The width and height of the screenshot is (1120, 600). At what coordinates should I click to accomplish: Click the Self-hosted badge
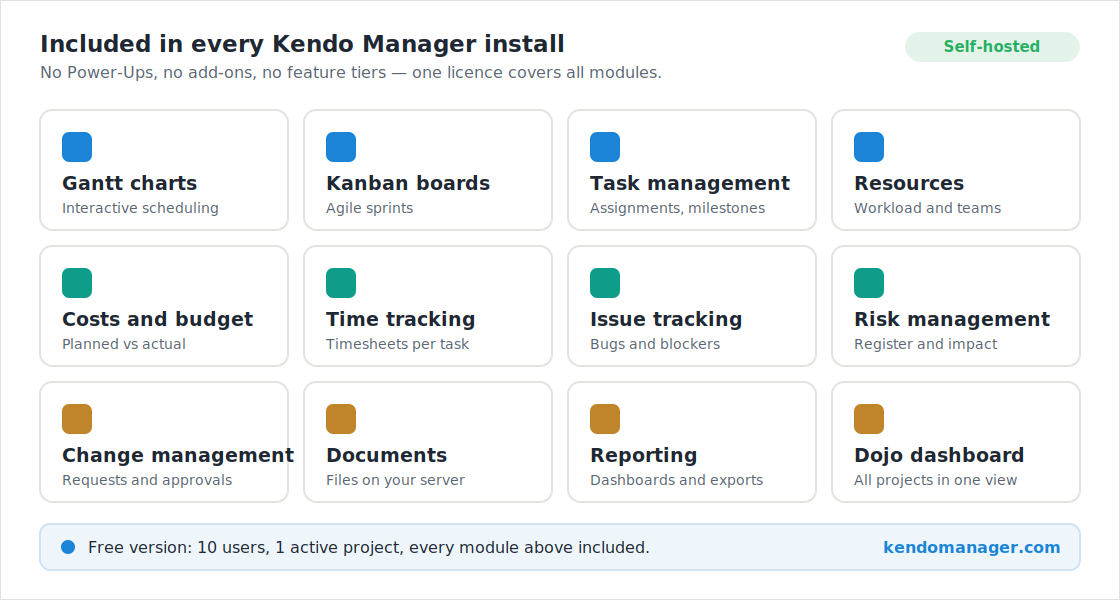click(x=992, y=46)
